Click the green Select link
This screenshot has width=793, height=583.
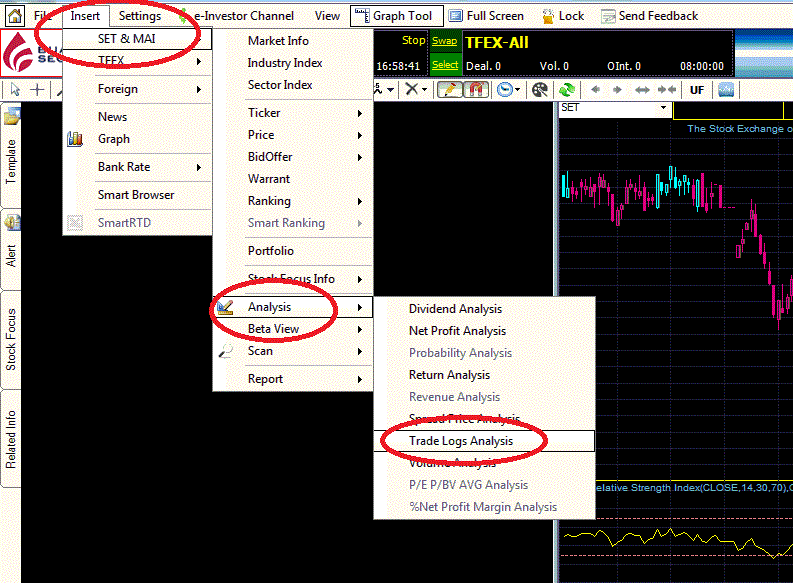click(x=445, y=65)
